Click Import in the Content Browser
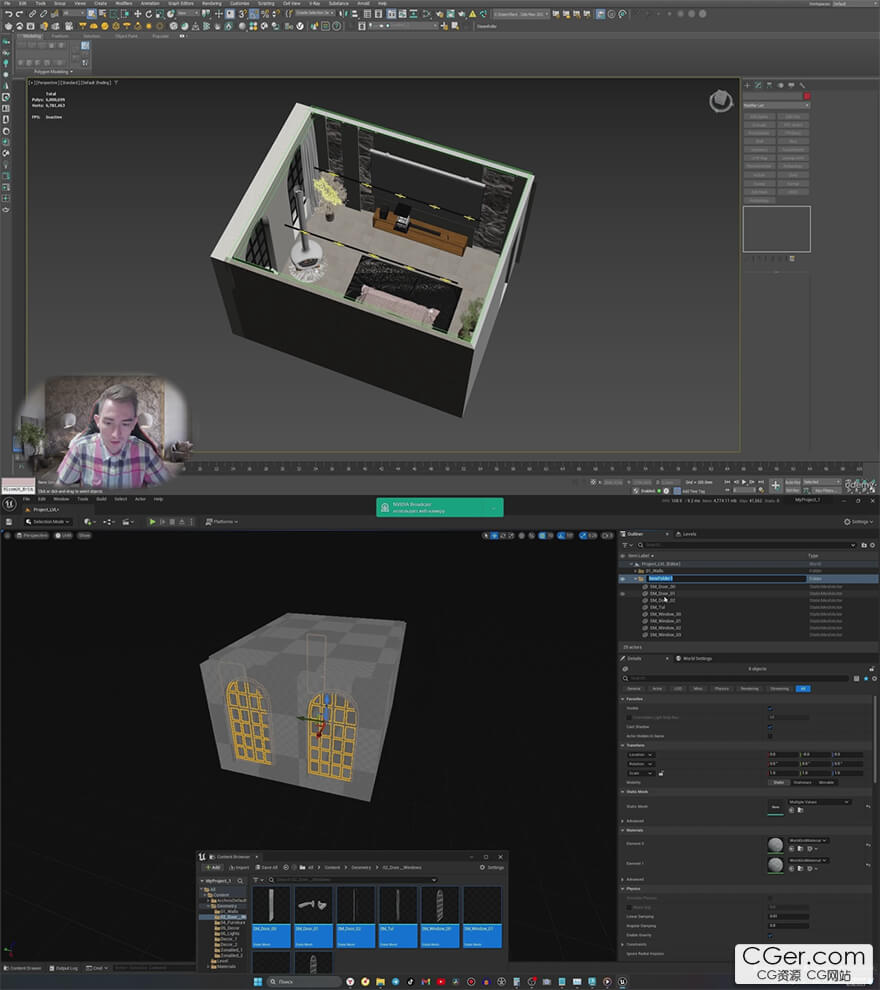 (240, 868)
